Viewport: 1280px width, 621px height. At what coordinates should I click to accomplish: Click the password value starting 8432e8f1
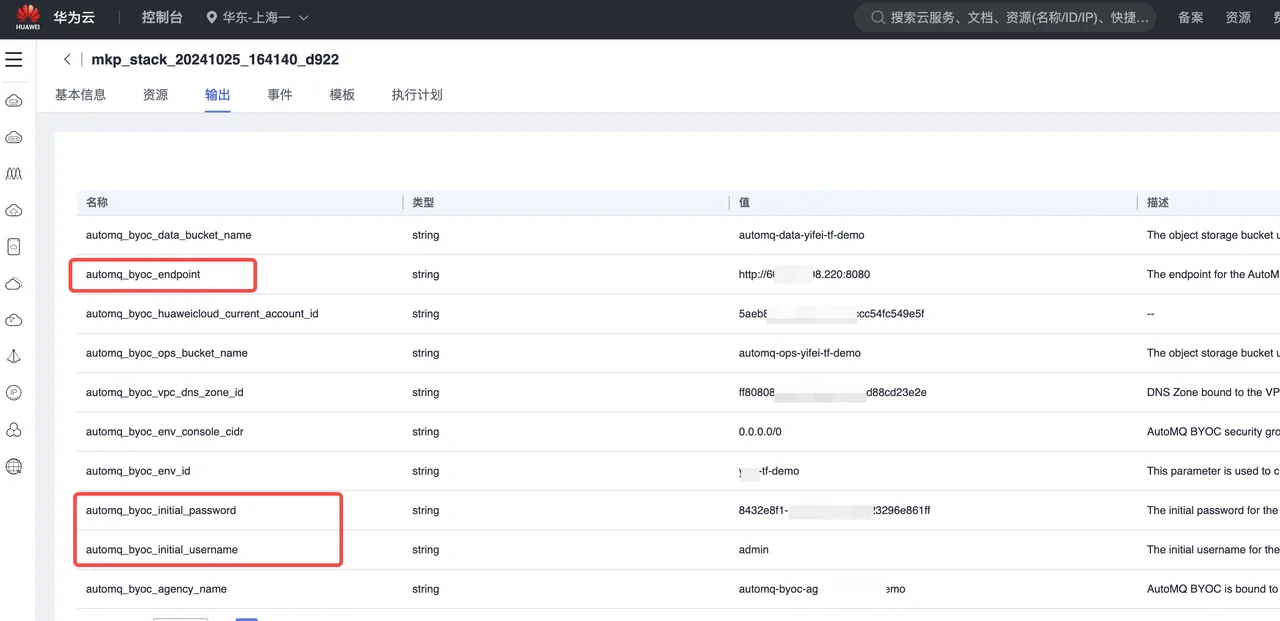point(835,510)
